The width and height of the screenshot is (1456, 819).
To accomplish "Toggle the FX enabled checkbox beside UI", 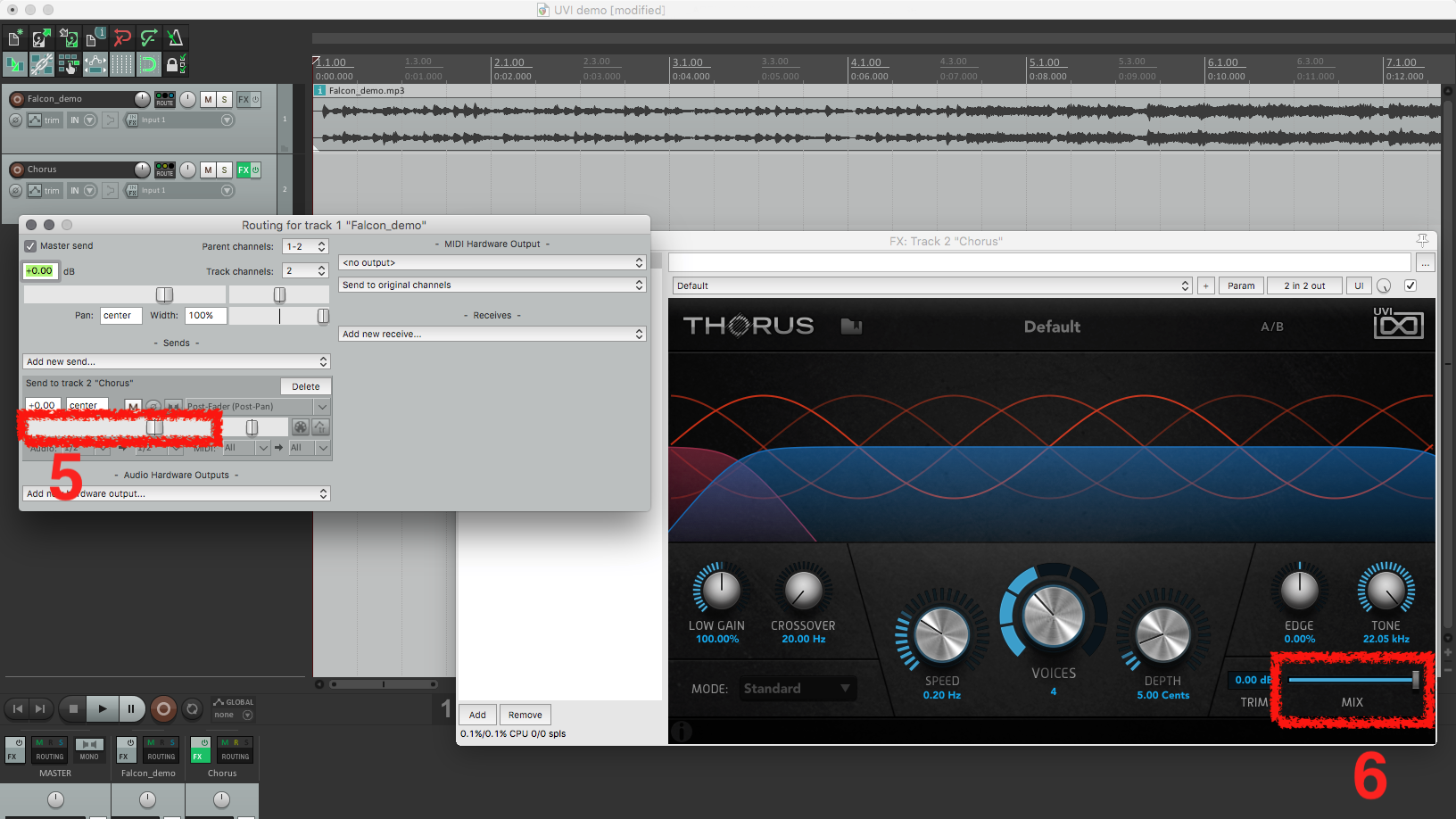I will (x=1410, y=285).
